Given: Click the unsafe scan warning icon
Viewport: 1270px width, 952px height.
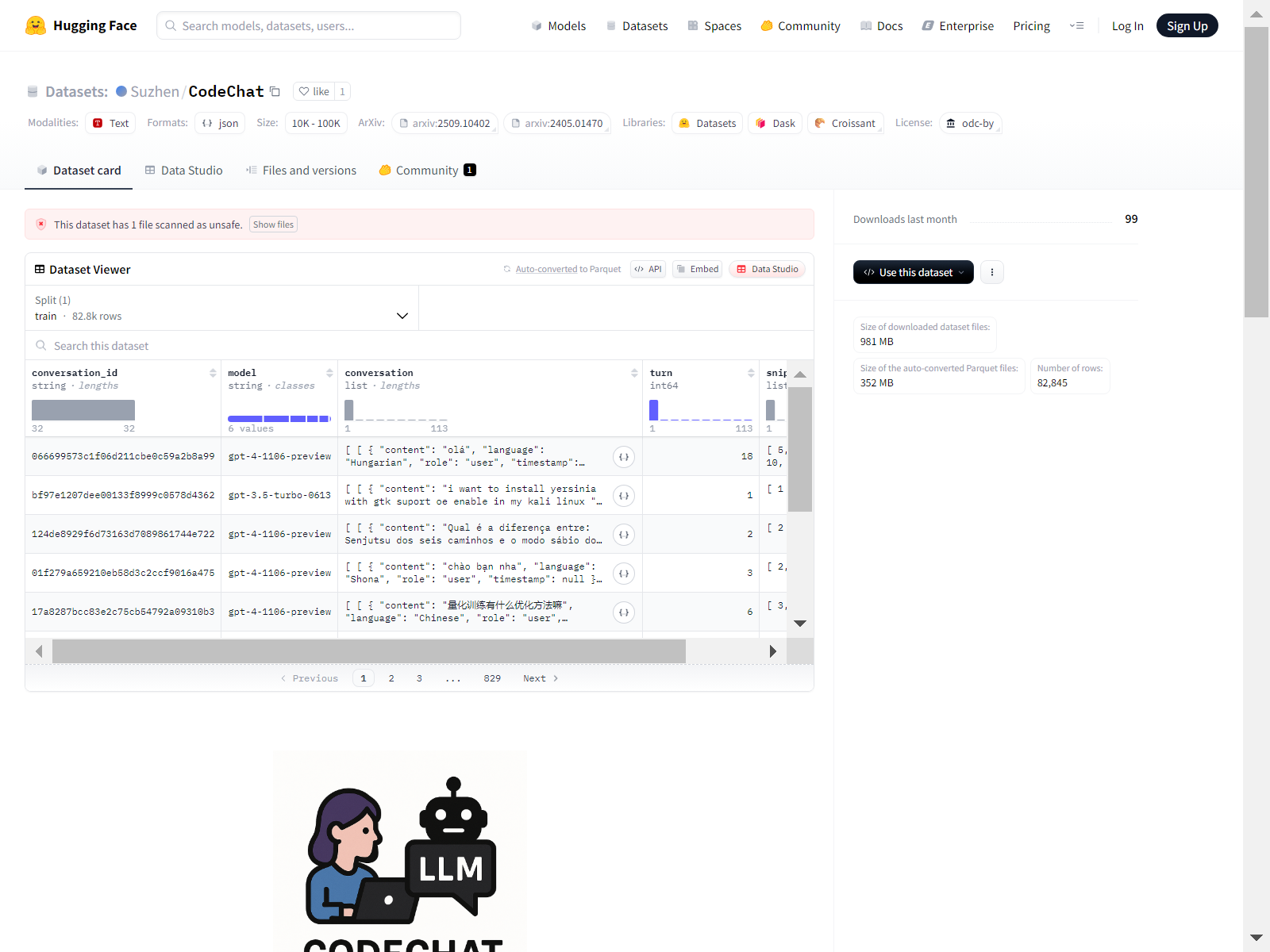Looking at the screenshot, I should [41, 225].
